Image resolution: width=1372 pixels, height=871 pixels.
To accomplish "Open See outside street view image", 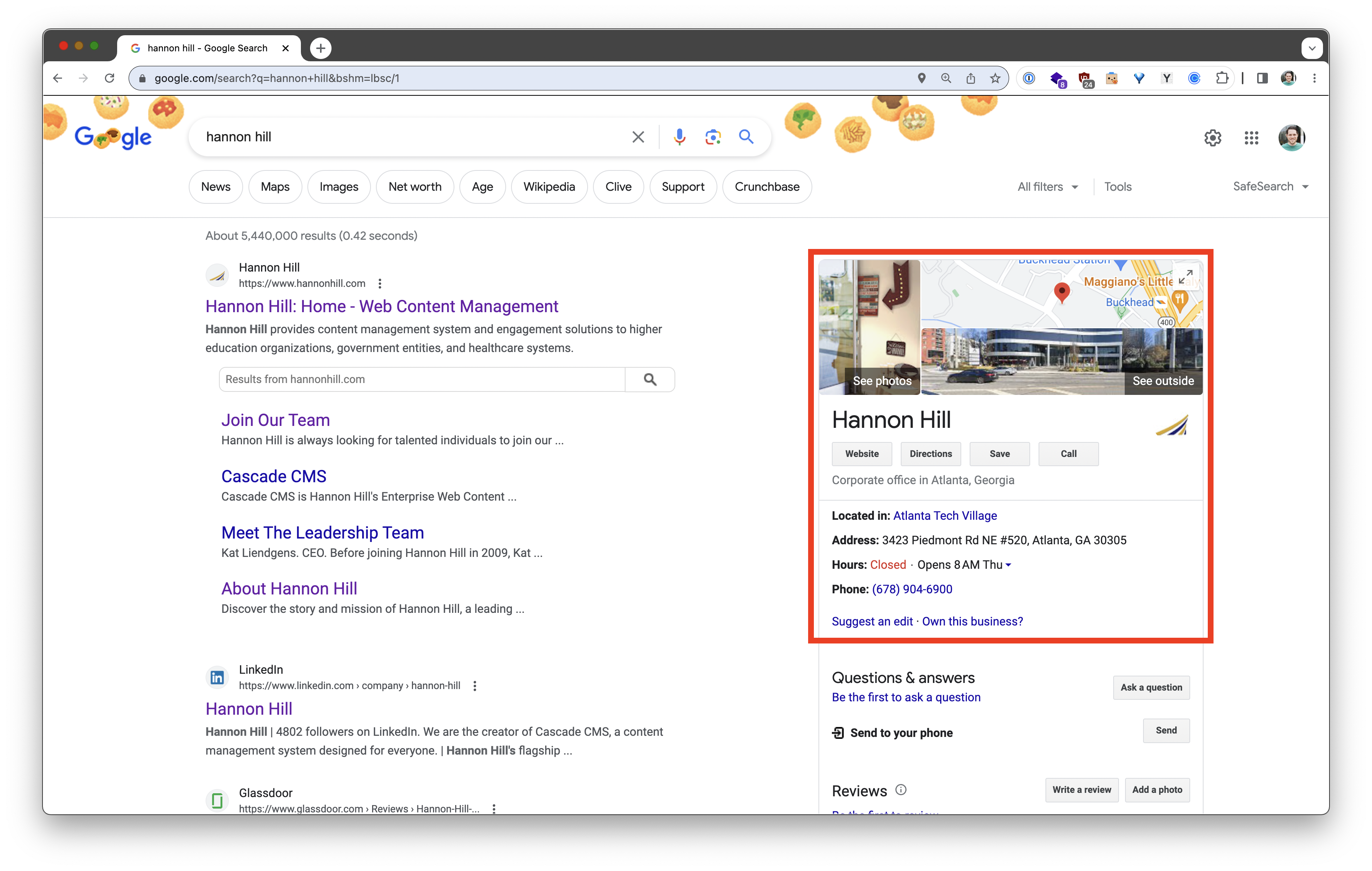I will click(1062, 362).
